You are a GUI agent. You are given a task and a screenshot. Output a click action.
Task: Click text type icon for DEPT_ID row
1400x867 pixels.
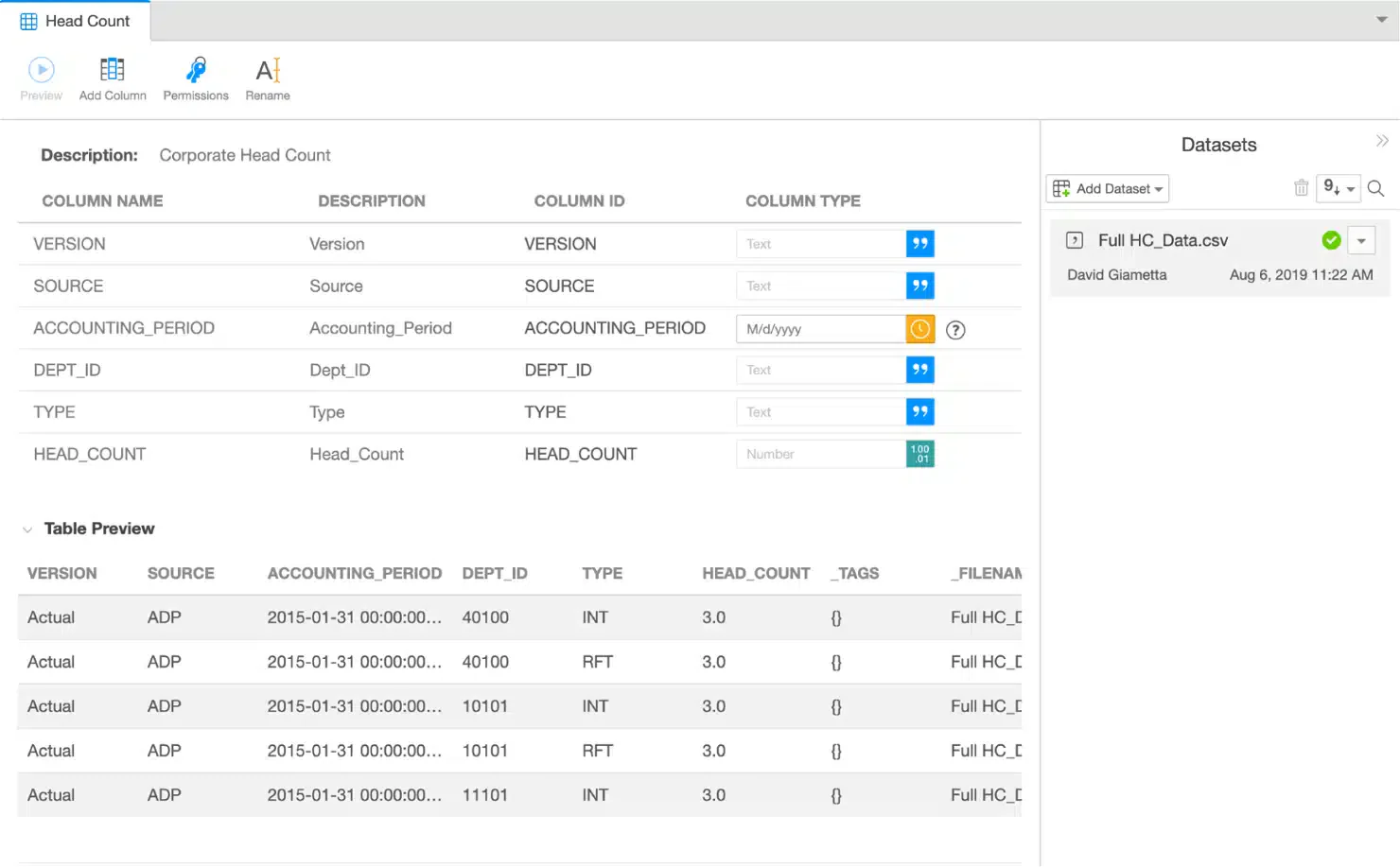point(919,370)
